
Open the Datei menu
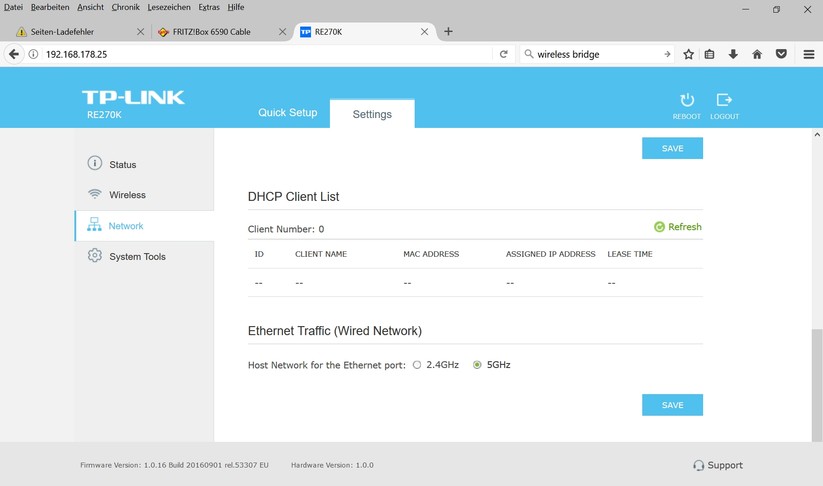[14, 7]
